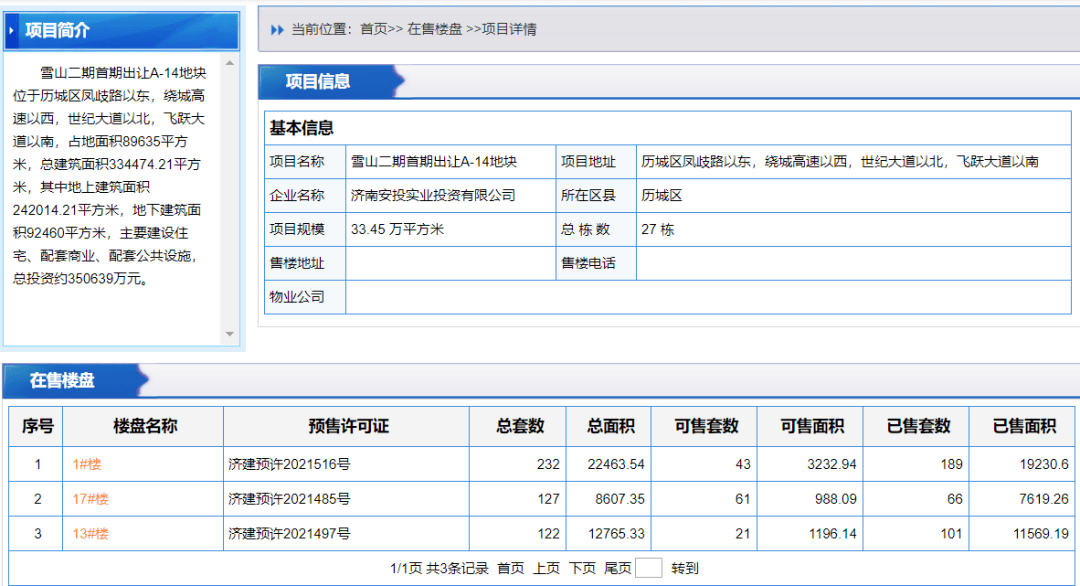This screenshot has height=586, width=1080.
Task: Open the 17#楼 building link
Action: click(91, 499)
